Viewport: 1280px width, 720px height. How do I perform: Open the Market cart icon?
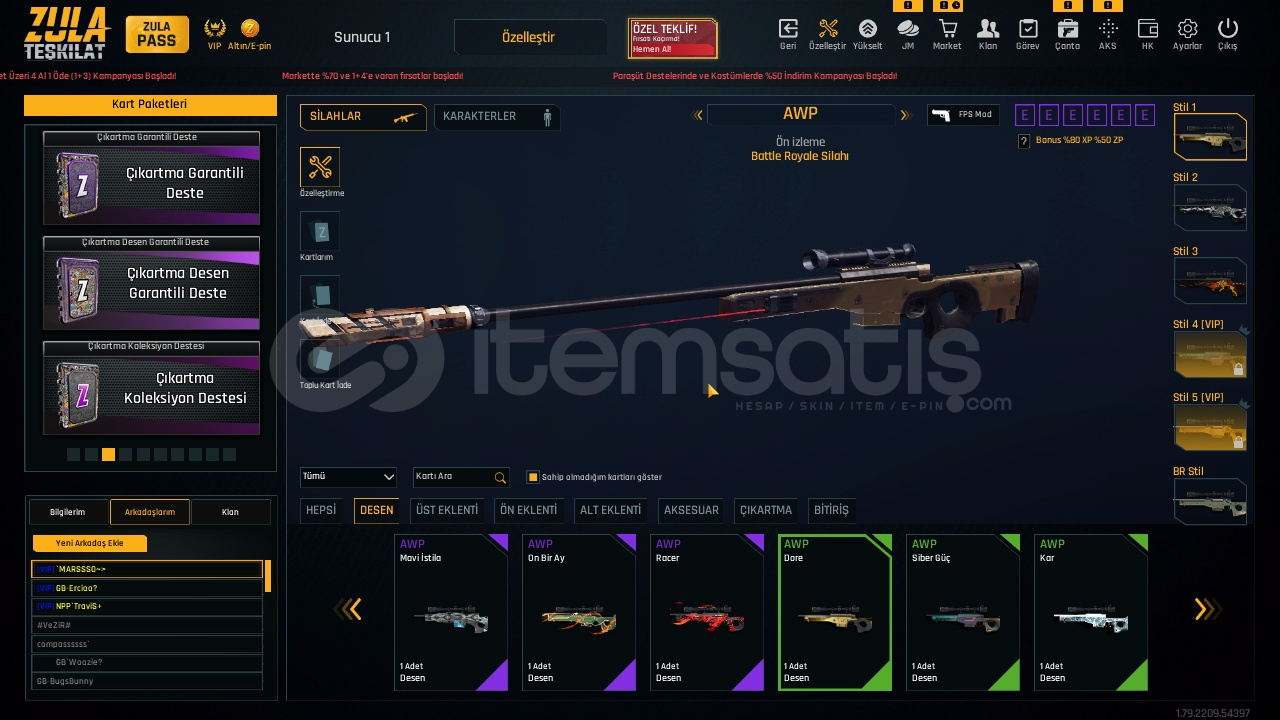pos(946,29)
